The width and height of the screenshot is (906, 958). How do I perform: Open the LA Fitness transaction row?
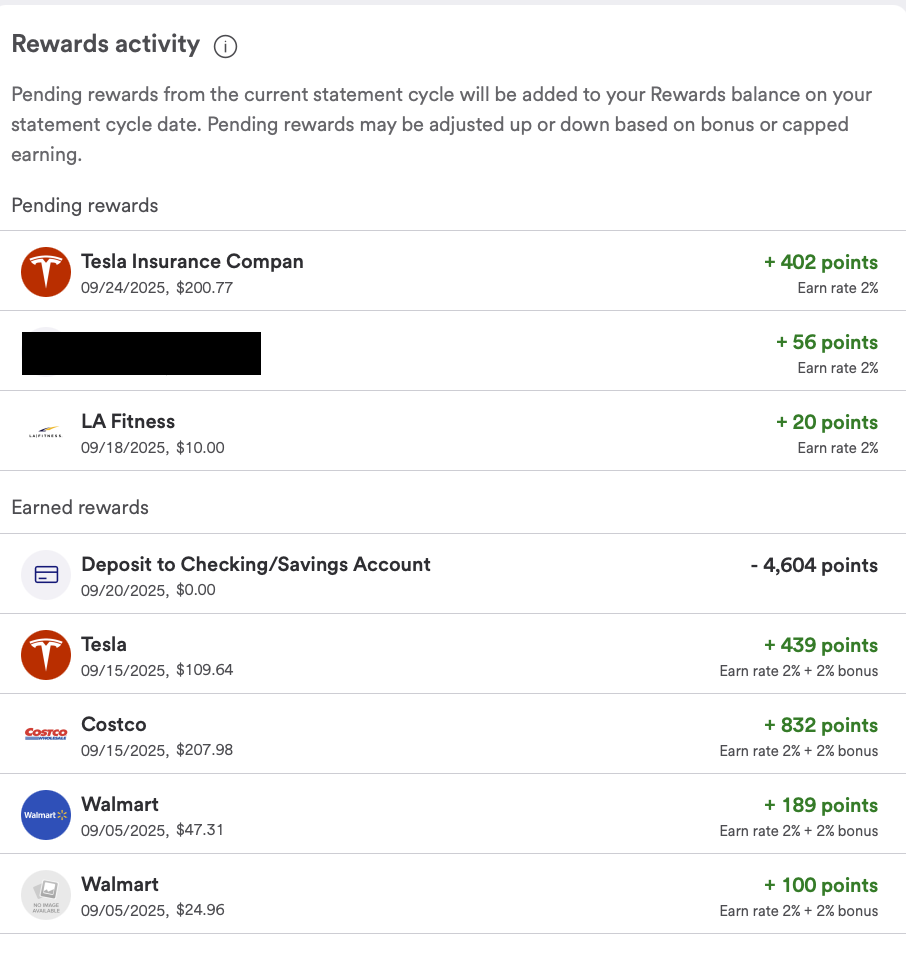(x=128, y=422)
